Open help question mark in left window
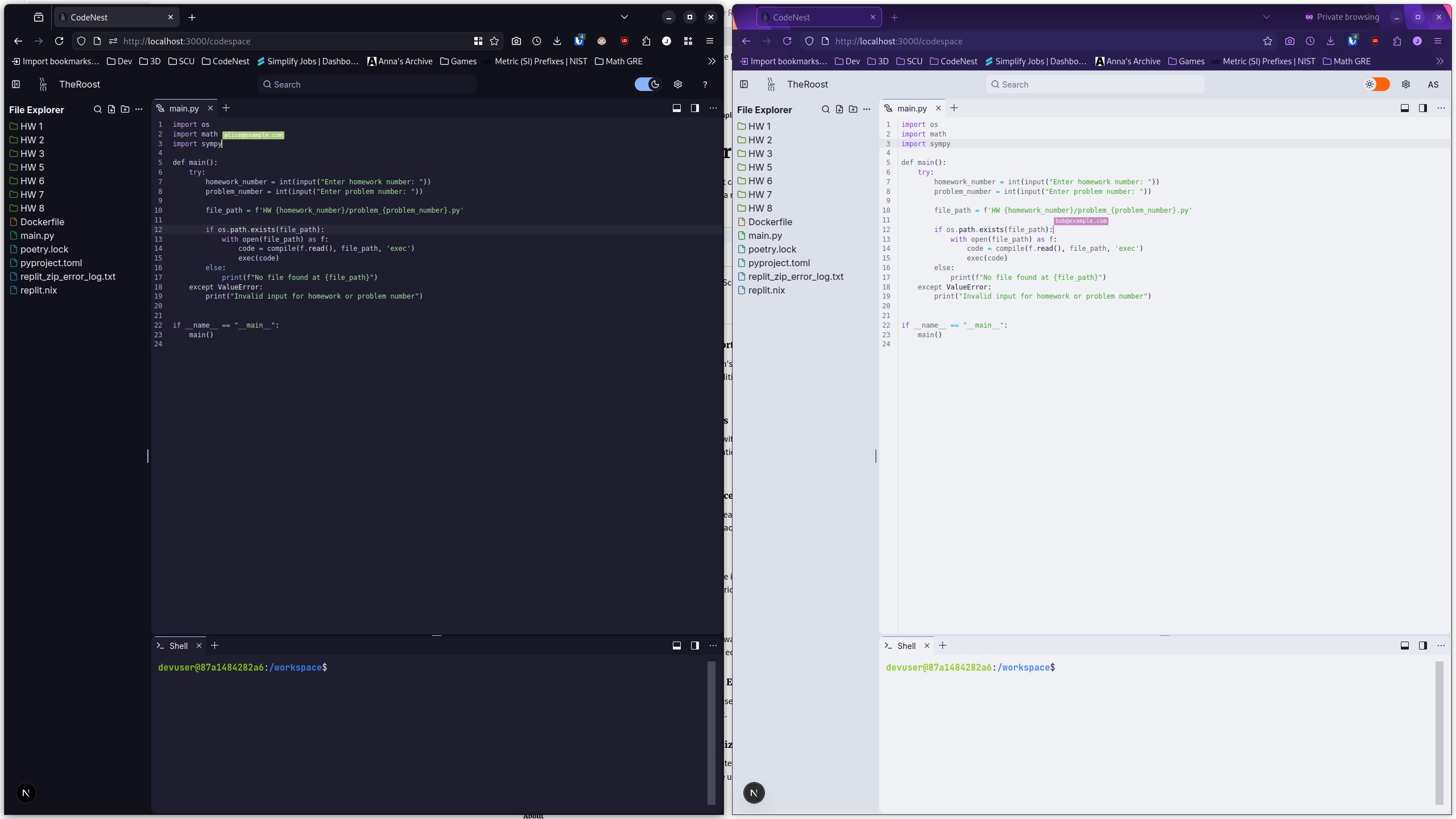1456x819 pixels. [705, 84]
